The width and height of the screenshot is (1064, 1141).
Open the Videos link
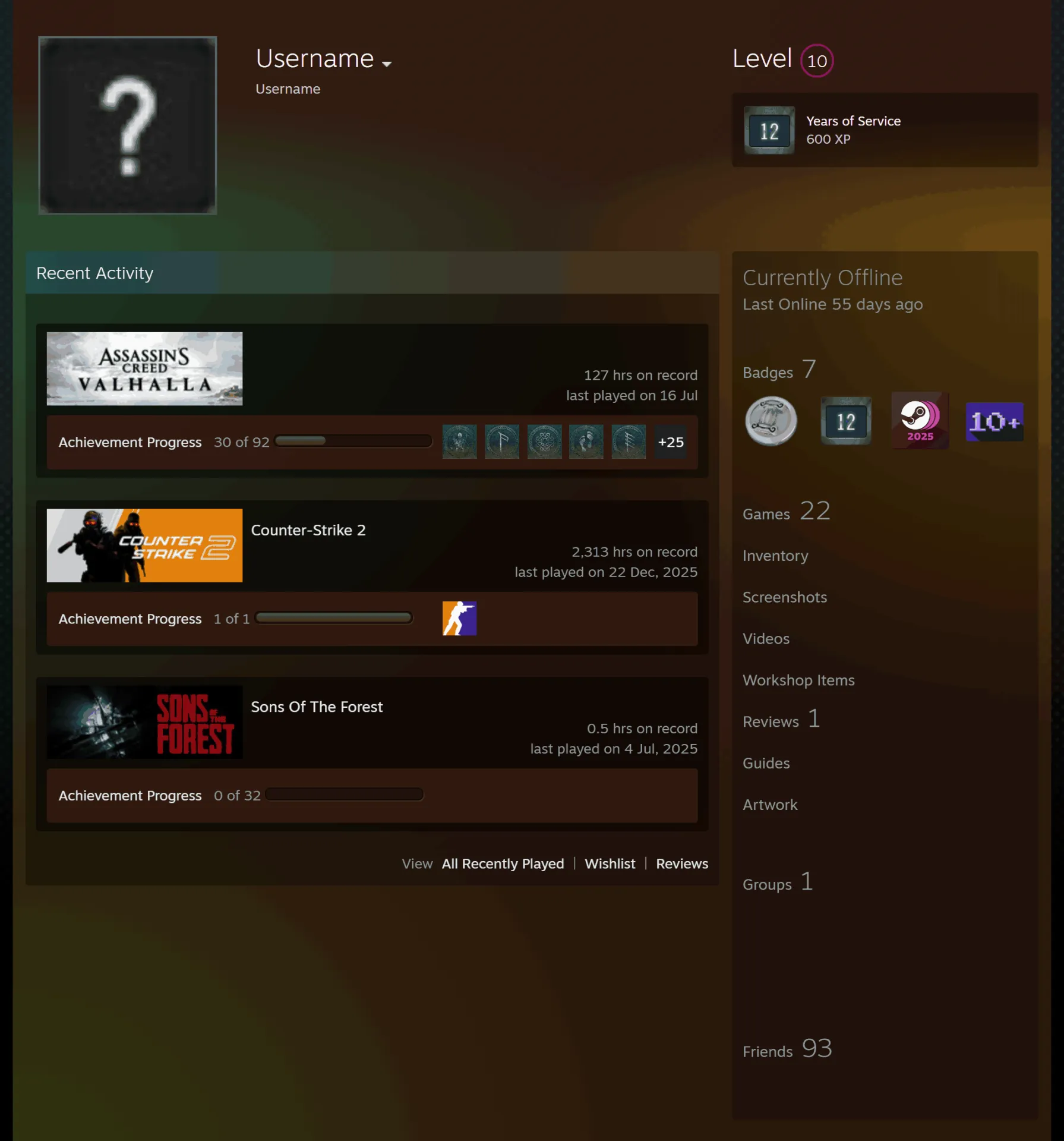(x=766, y=639)
